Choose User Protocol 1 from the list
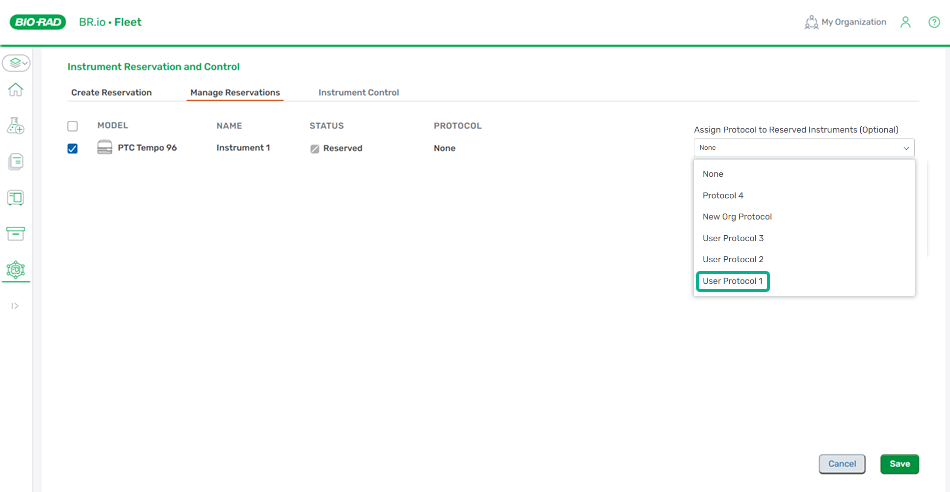This screenshot has height=492, width=950. tap(732, 282)
